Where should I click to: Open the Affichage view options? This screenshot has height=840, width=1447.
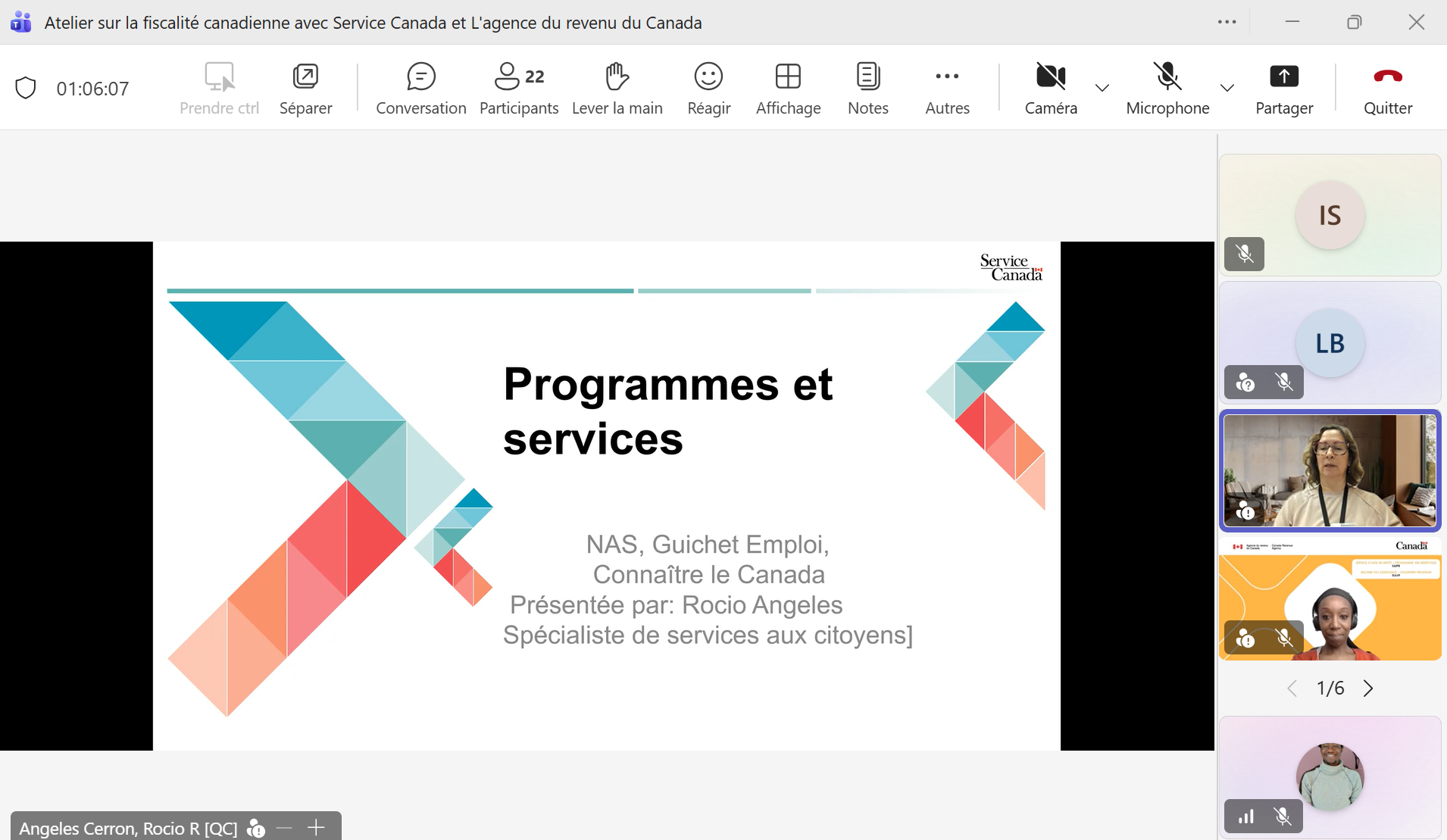point(788,88)
